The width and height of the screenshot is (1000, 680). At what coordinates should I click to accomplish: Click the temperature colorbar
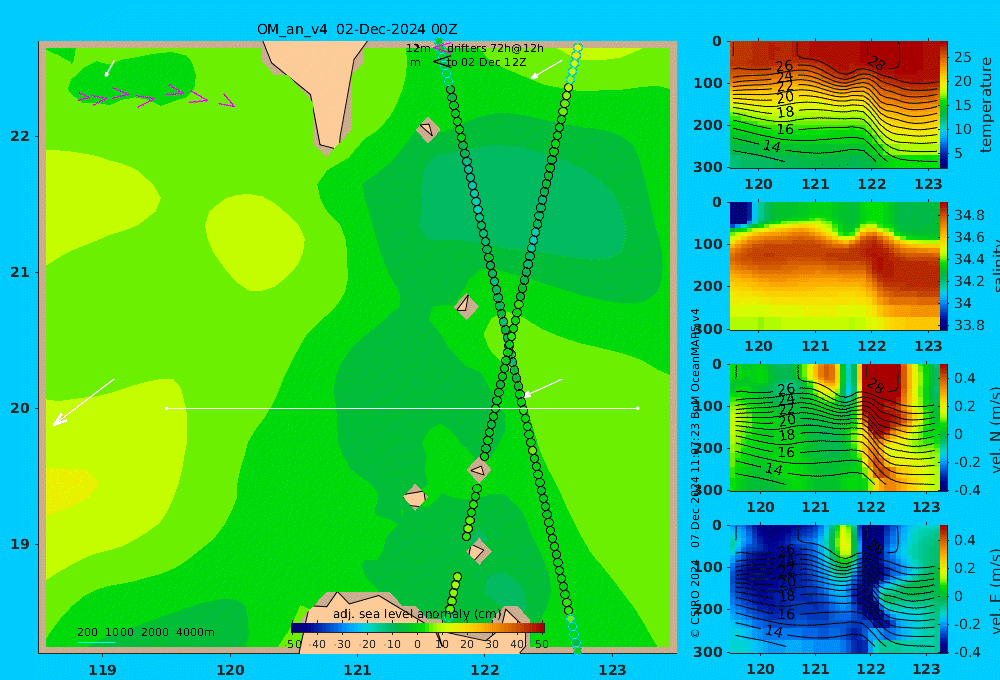point(944,105)
